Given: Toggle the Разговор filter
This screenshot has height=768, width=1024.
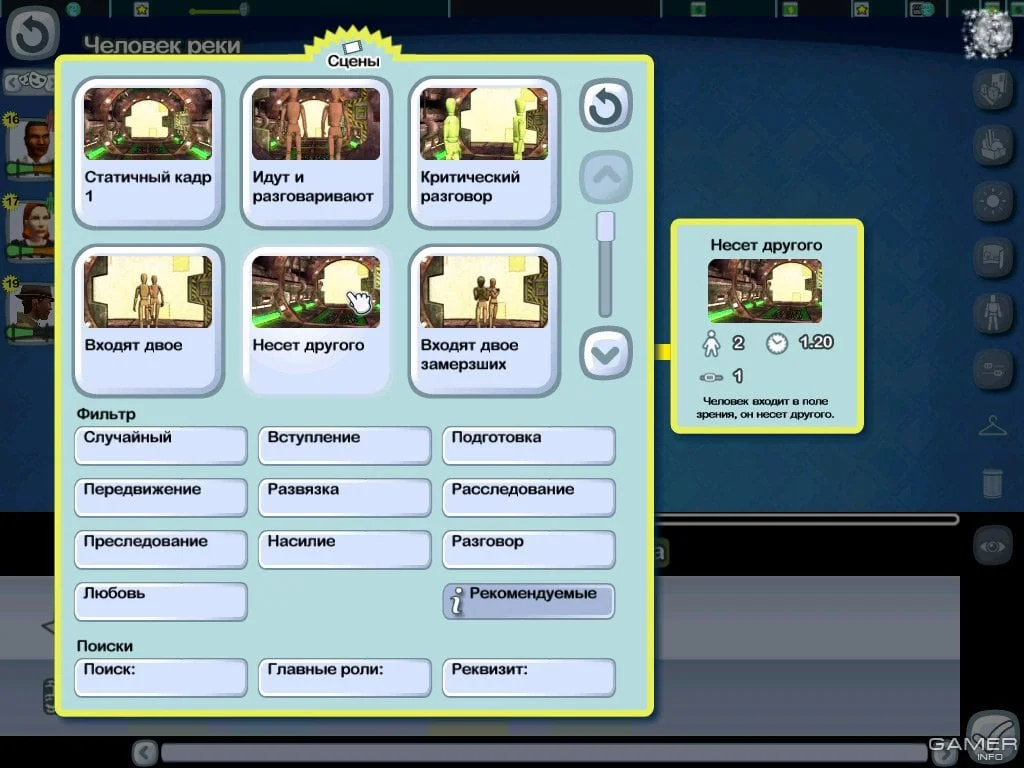Looking at the screenshot, I should click(528, 548).
